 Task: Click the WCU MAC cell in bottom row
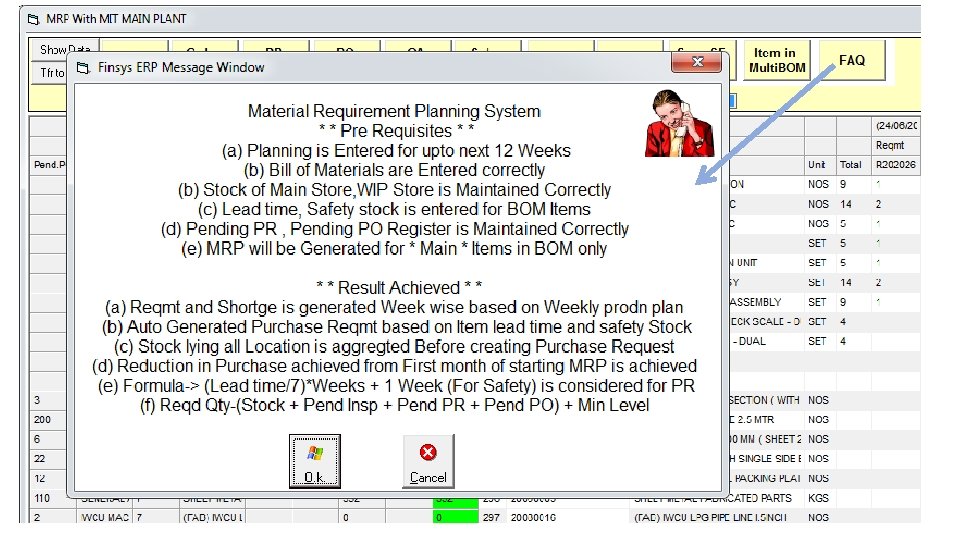coord(105,517)
